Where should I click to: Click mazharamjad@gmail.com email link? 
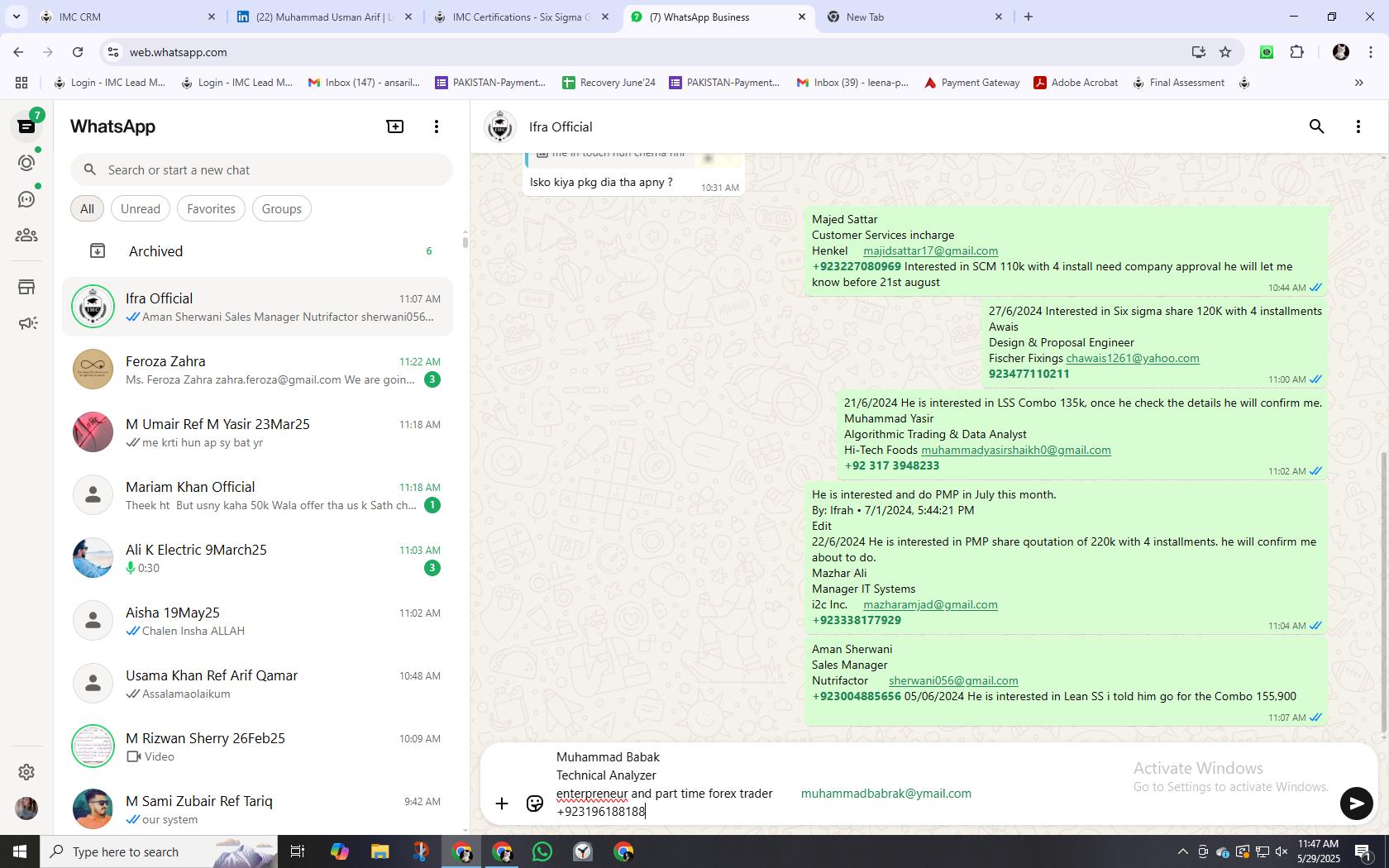[x=930, y=604]
